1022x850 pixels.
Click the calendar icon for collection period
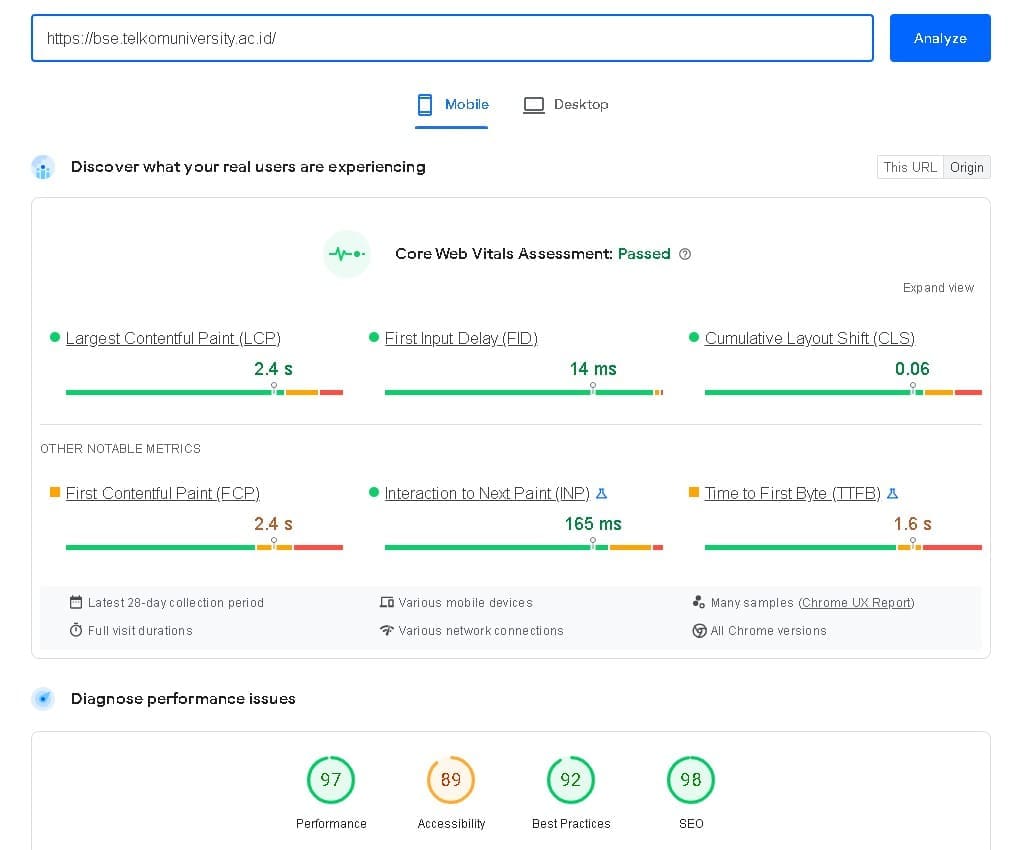tap(76, 602)
